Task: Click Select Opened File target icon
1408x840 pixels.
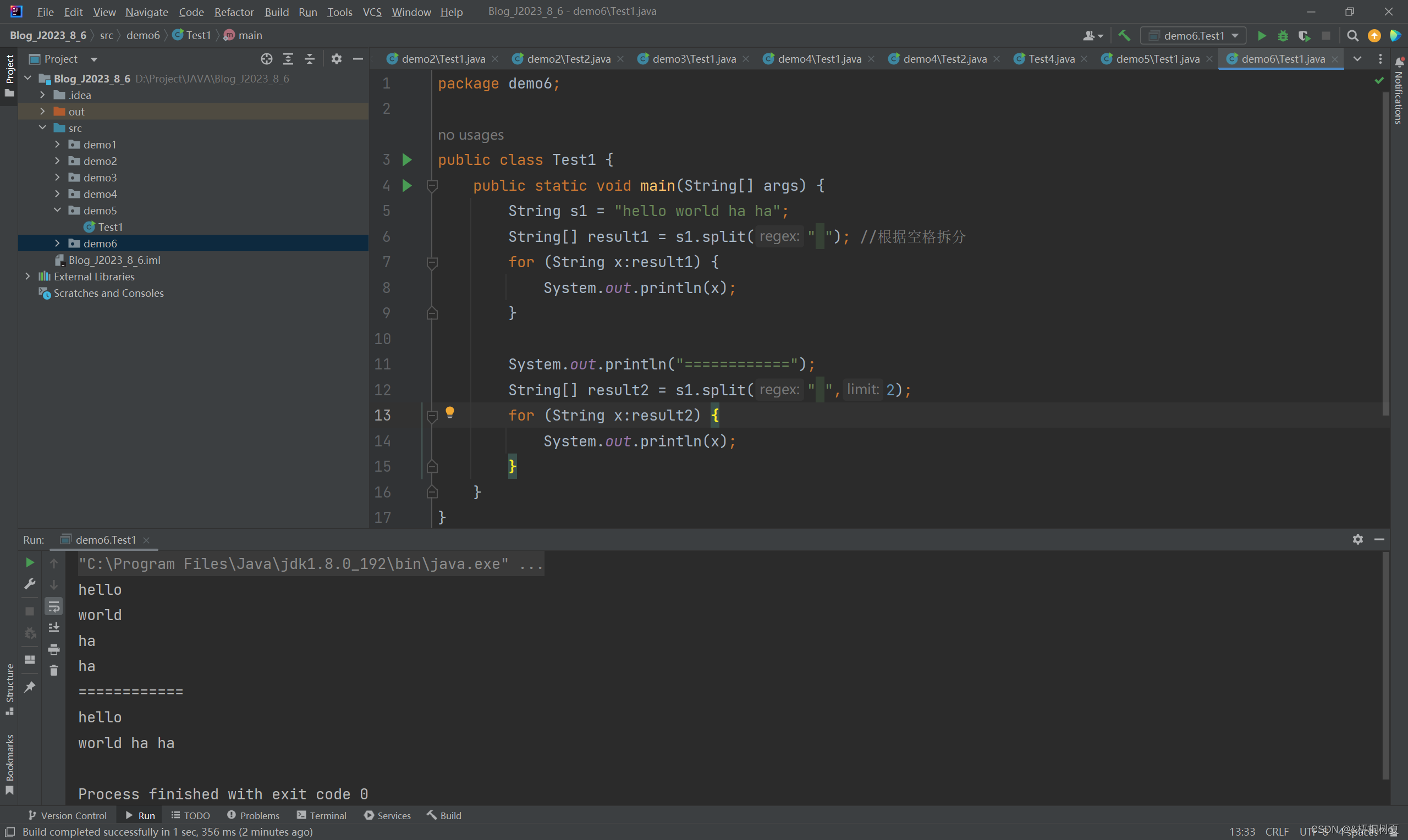Action: 267,59
